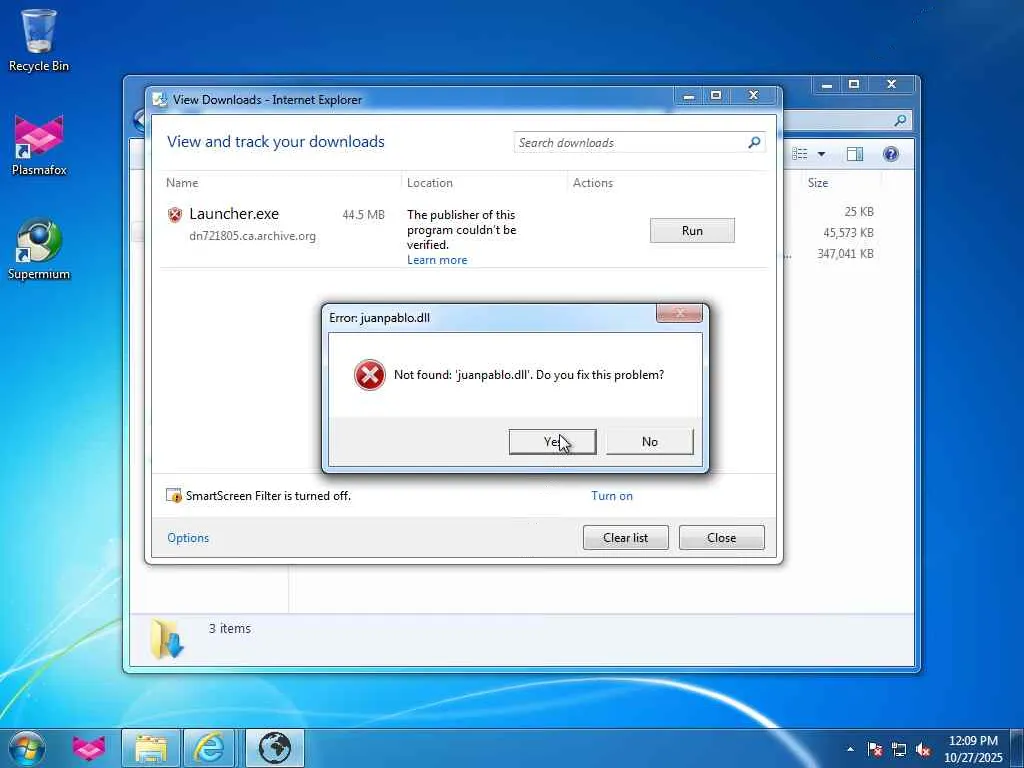
Task: Click the Actions column header
Action: [x=593, y=183]
